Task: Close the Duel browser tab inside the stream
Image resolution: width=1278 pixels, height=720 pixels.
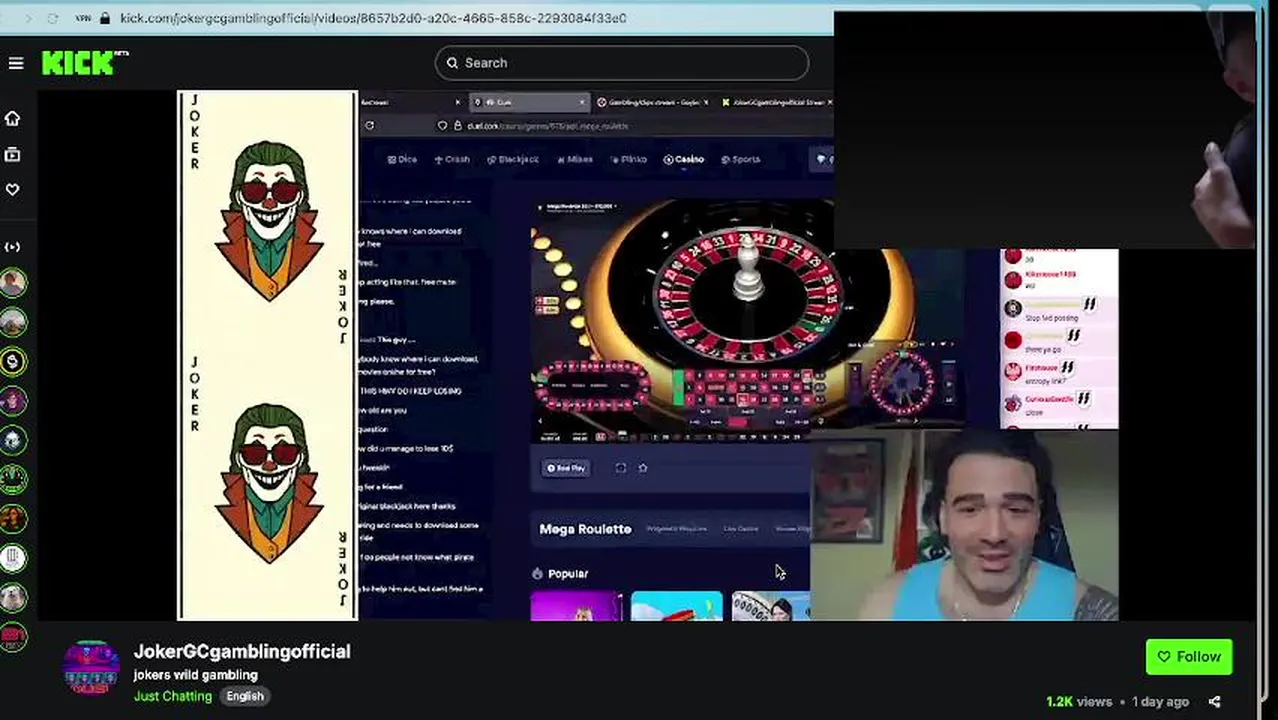Action: (582, 102)
